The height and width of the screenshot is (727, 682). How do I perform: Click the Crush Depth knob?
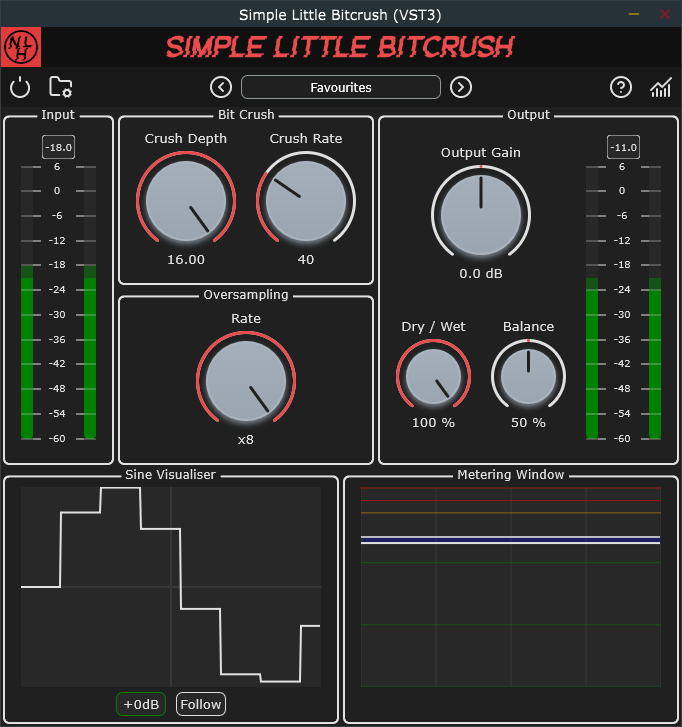coord(186,201)
